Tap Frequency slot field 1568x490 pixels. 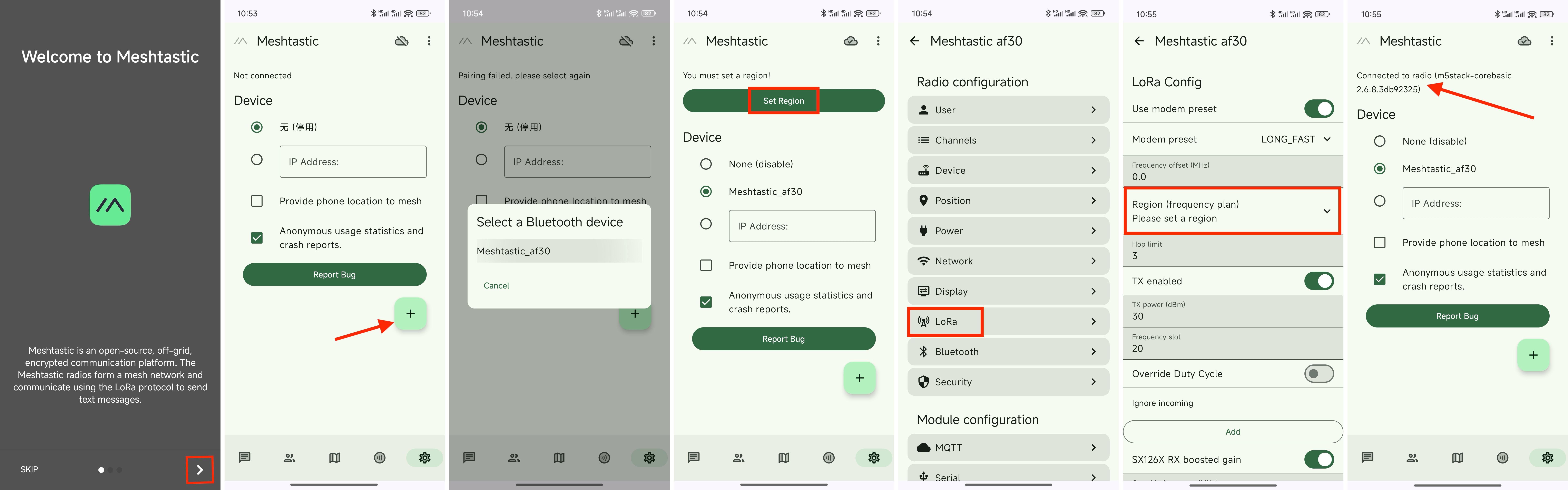click(x=1233, y=343)
